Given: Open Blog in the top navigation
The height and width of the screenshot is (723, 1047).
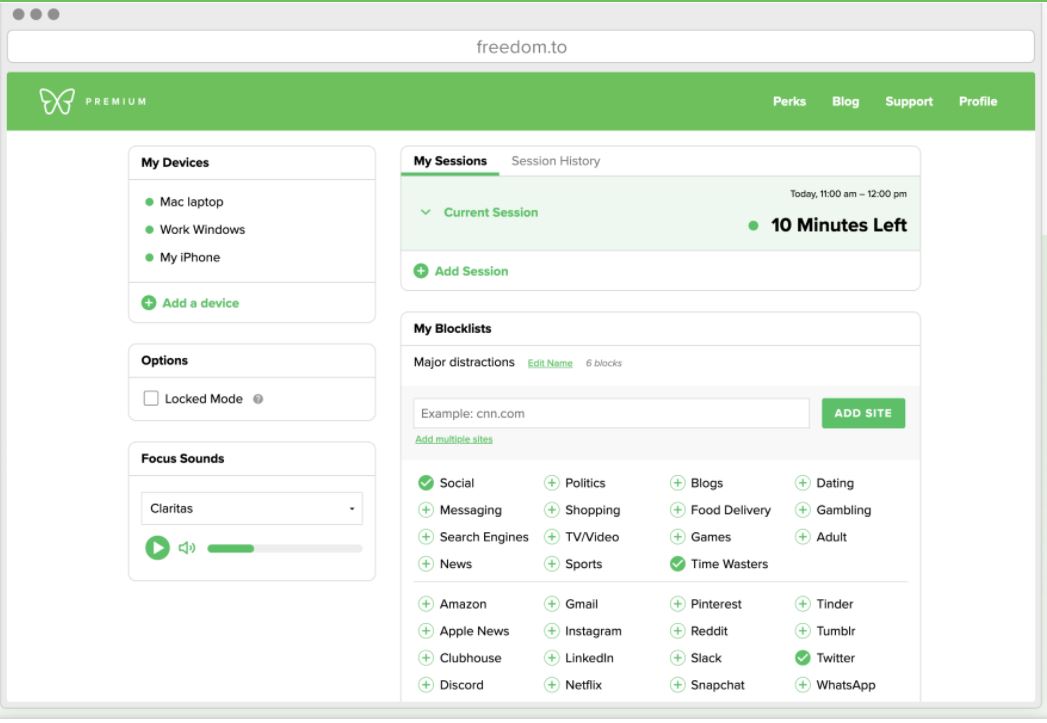Looking at the screenshot, I should [x=845, y=101].
